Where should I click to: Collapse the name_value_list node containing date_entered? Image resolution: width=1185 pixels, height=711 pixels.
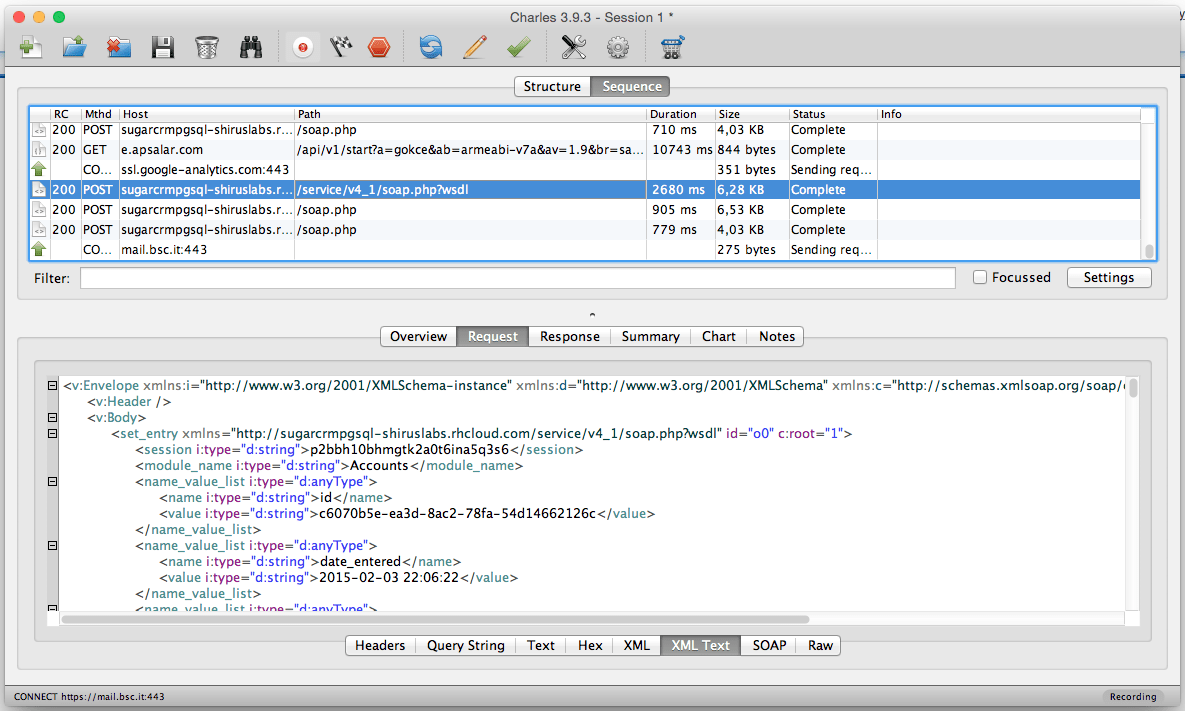[52, 546]
